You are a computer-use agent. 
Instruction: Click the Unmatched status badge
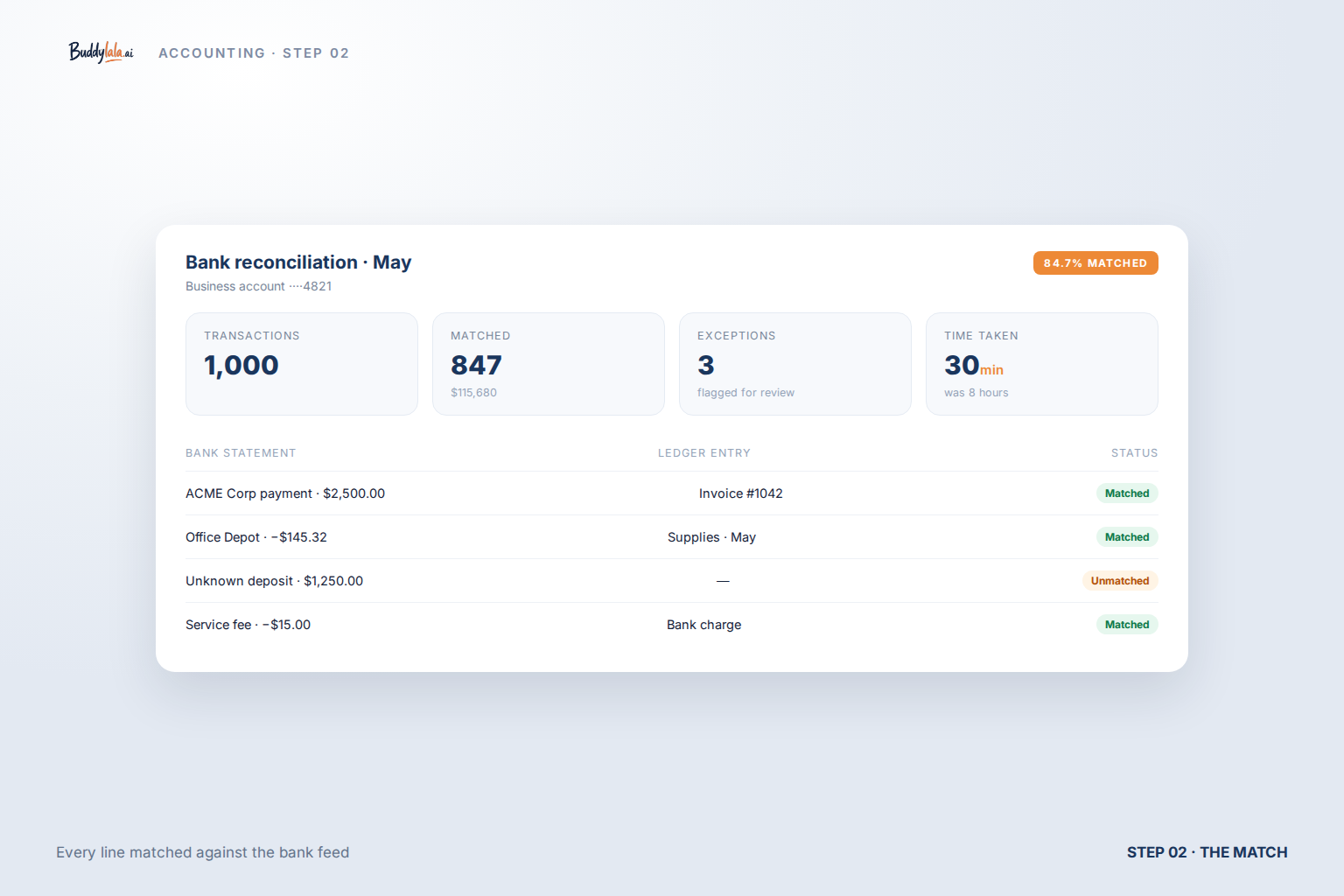click(x=1120, y=581)
